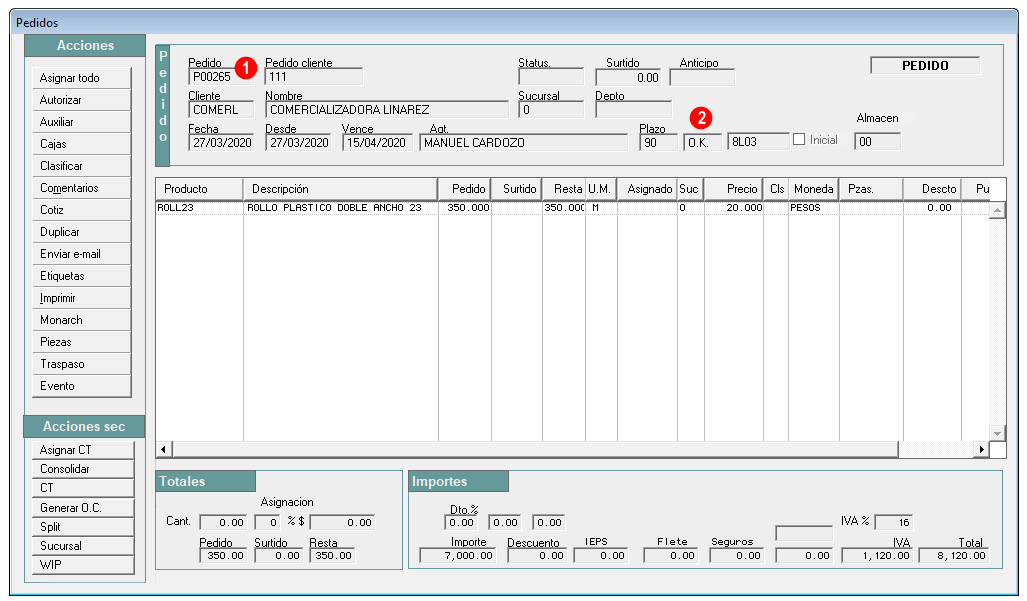Click the field showing 8L03
Viewport: 1027px width, 601px height.
758,142
